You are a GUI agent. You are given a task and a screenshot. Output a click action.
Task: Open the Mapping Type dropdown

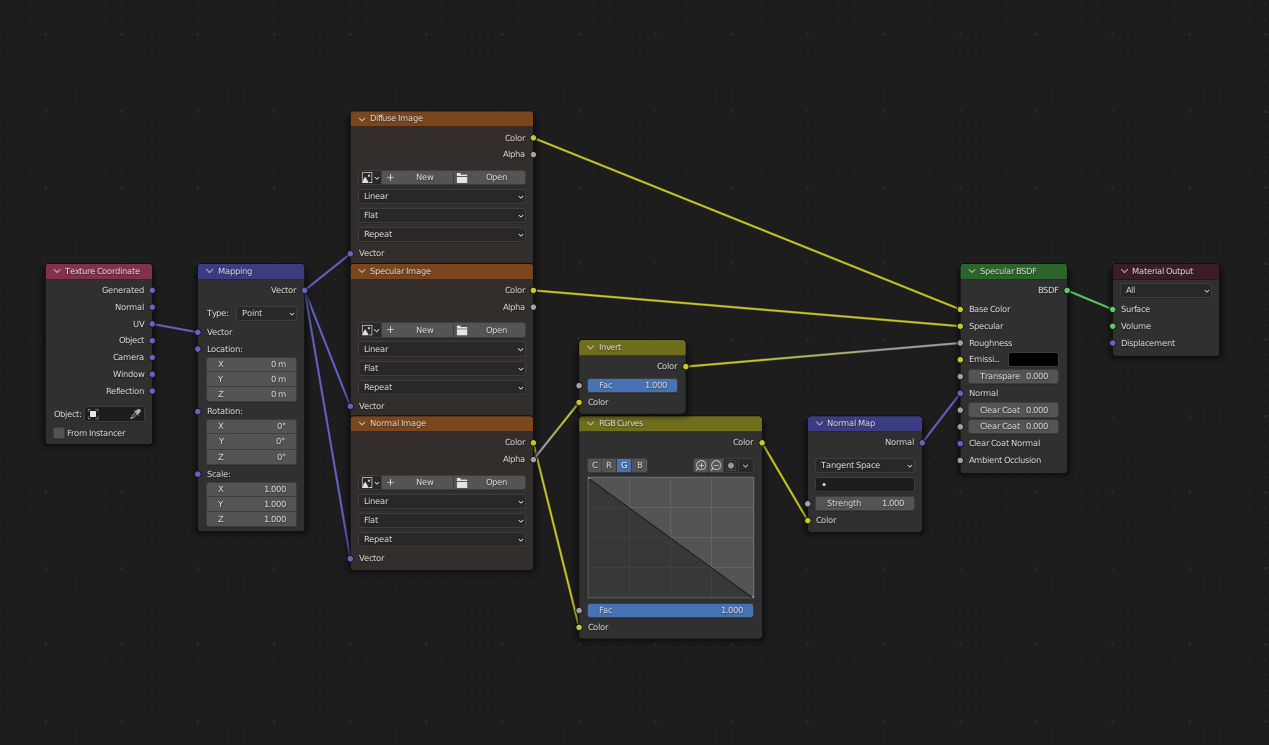267,313
